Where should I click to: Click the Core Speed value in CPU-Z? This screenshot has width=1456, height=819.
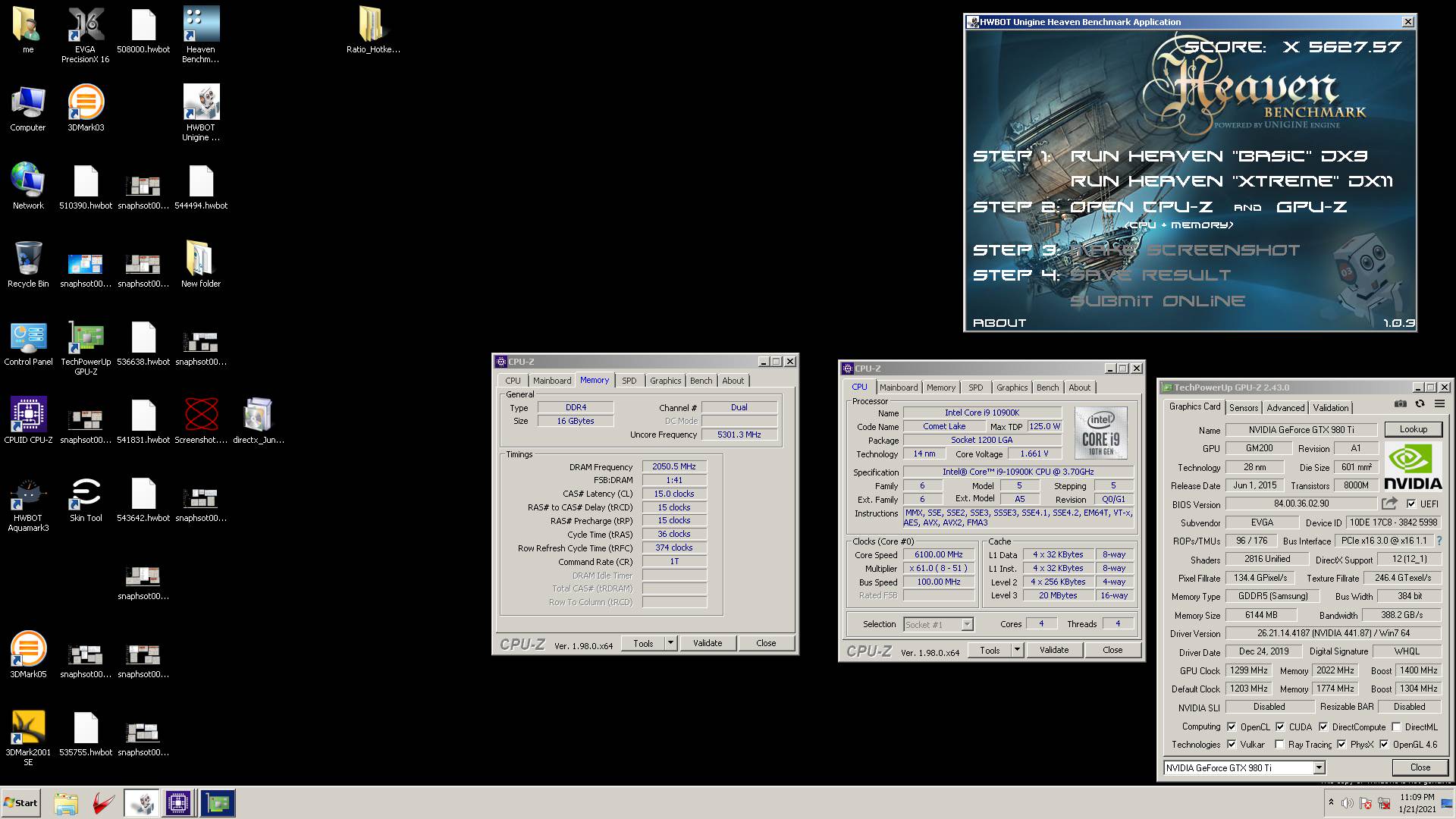[x=939, y=555]
